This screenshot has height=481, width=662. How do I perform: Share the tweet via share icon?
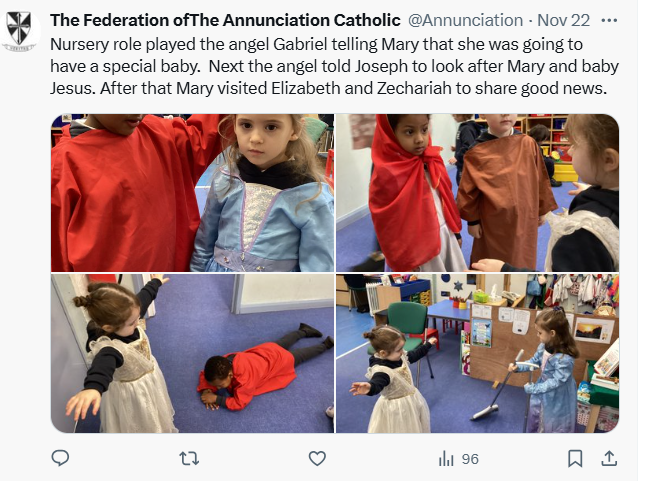pos(608,458)
